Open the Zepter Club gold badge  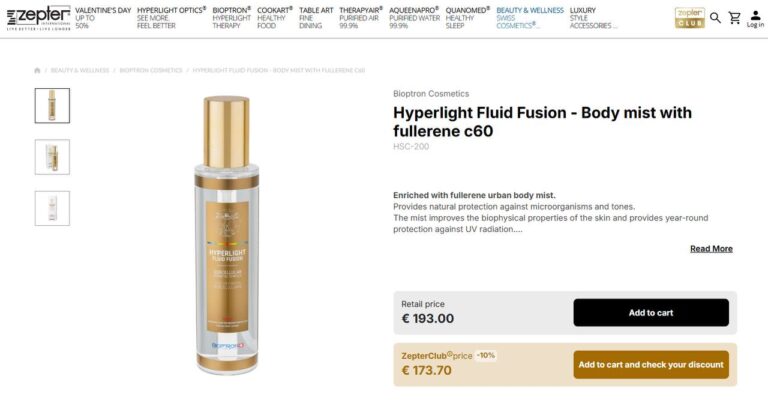pos(690,18)
